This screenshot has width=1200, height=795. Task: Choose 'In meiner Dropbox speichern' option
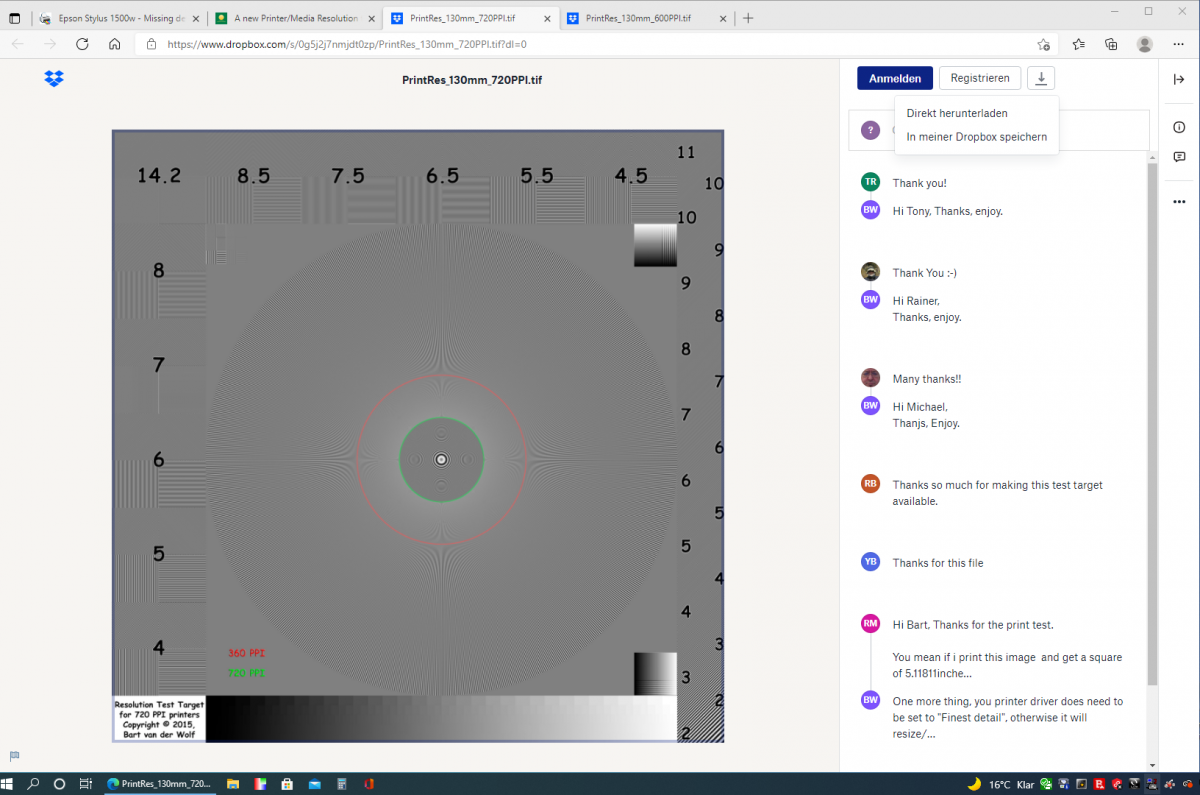click(976, 137)
